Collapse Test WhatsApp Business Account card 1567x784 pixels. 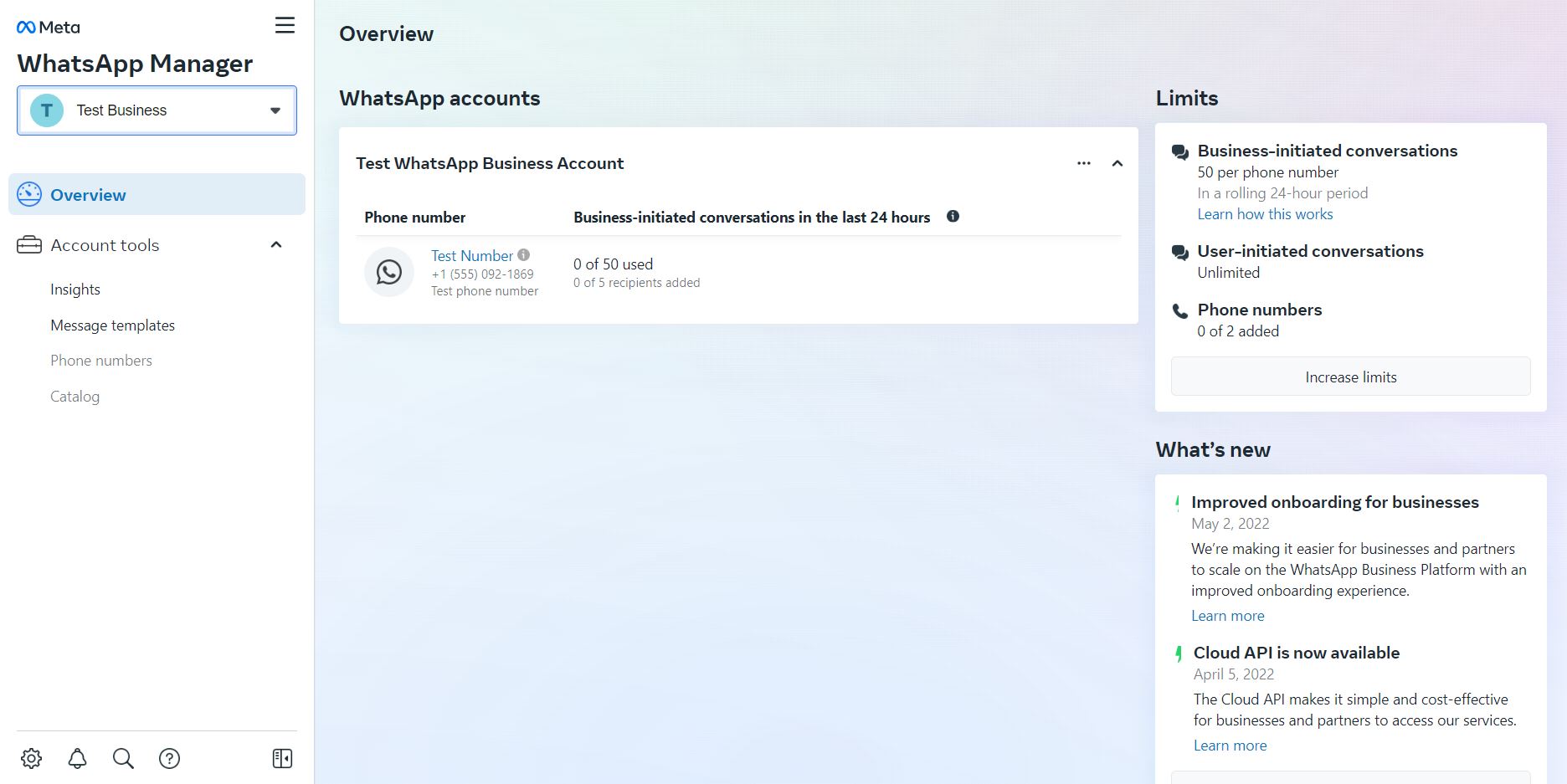tap(1117, 163)
